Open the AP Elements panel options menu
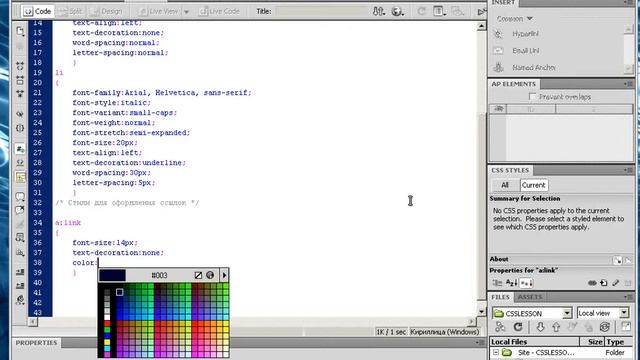The image size is (640, 360). [628, 84]
